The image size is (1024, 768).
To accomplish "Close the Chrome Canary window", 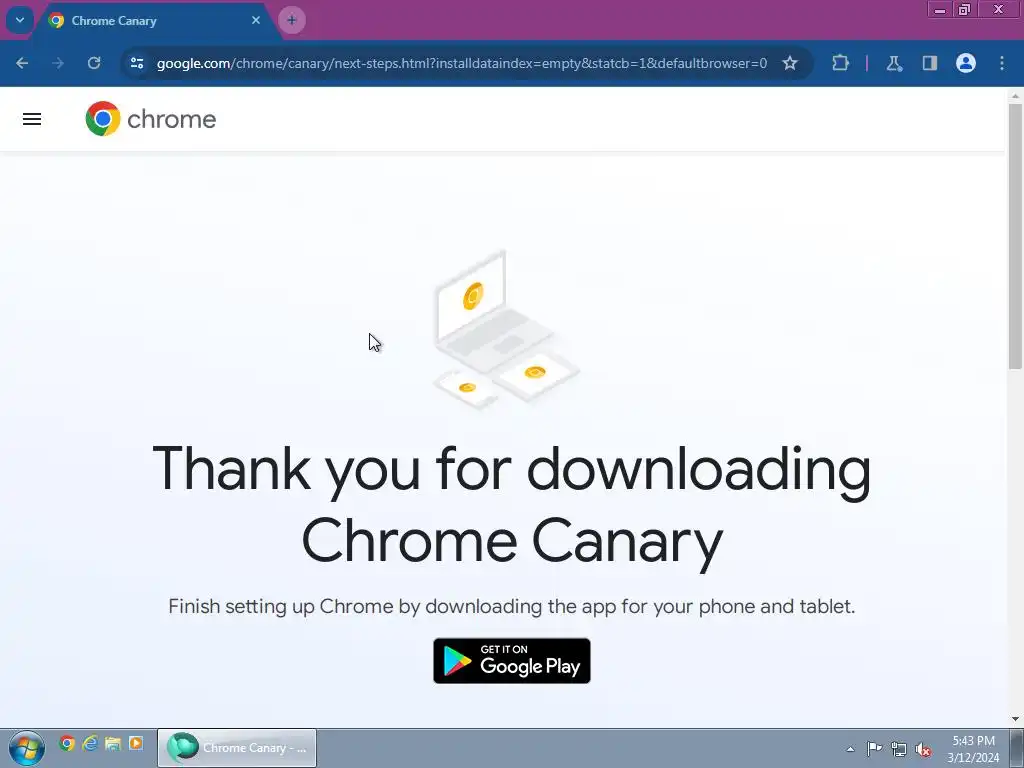I will click(998, 10).
